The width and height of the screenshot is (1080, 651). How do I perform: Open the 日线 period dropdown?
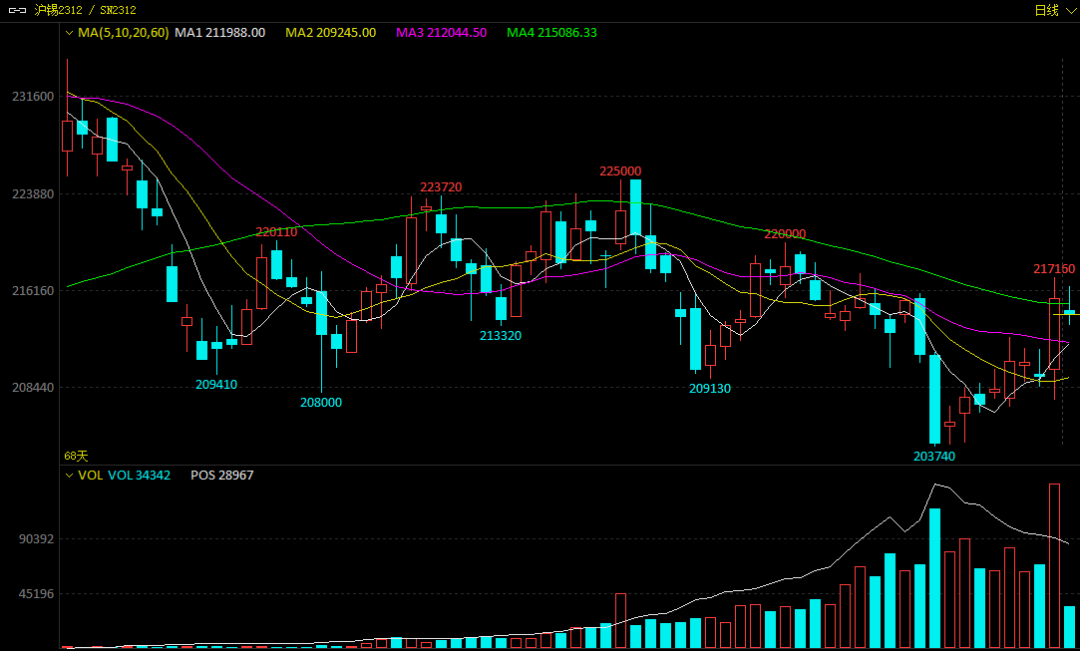(1054, 10)
